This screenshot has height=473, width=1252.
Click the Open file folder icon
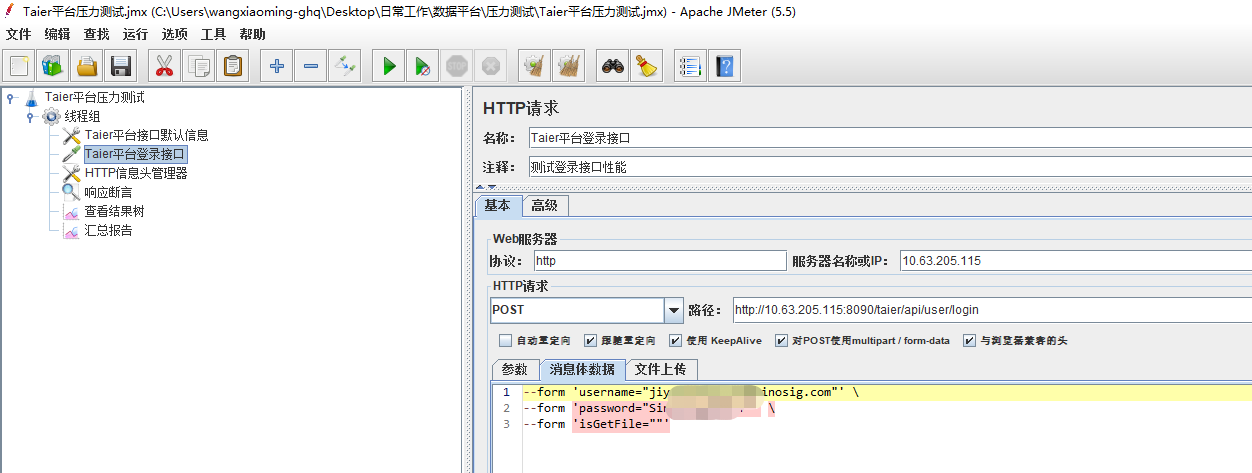point(87,67)
